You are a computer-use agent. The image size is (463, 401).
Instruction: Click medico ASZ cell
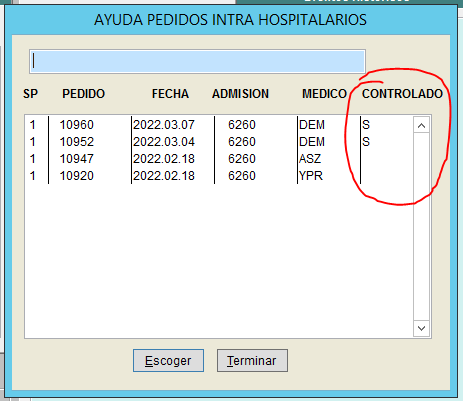310,159
